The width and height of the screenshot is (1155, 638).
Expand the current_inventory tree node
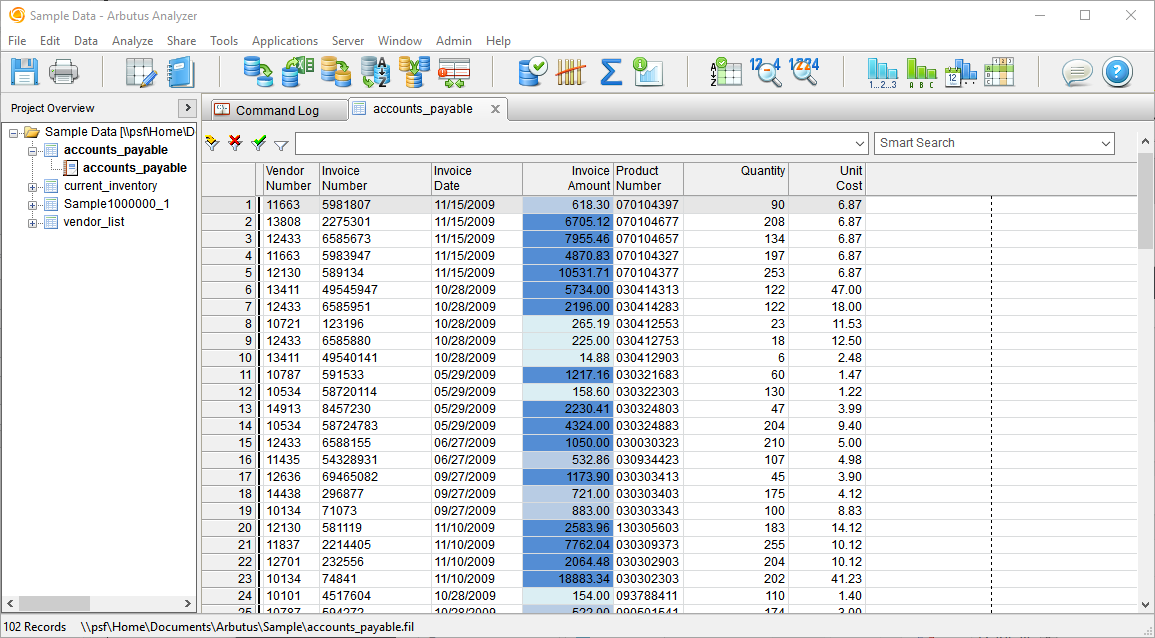pyautogui.click(x=32, y=184)
